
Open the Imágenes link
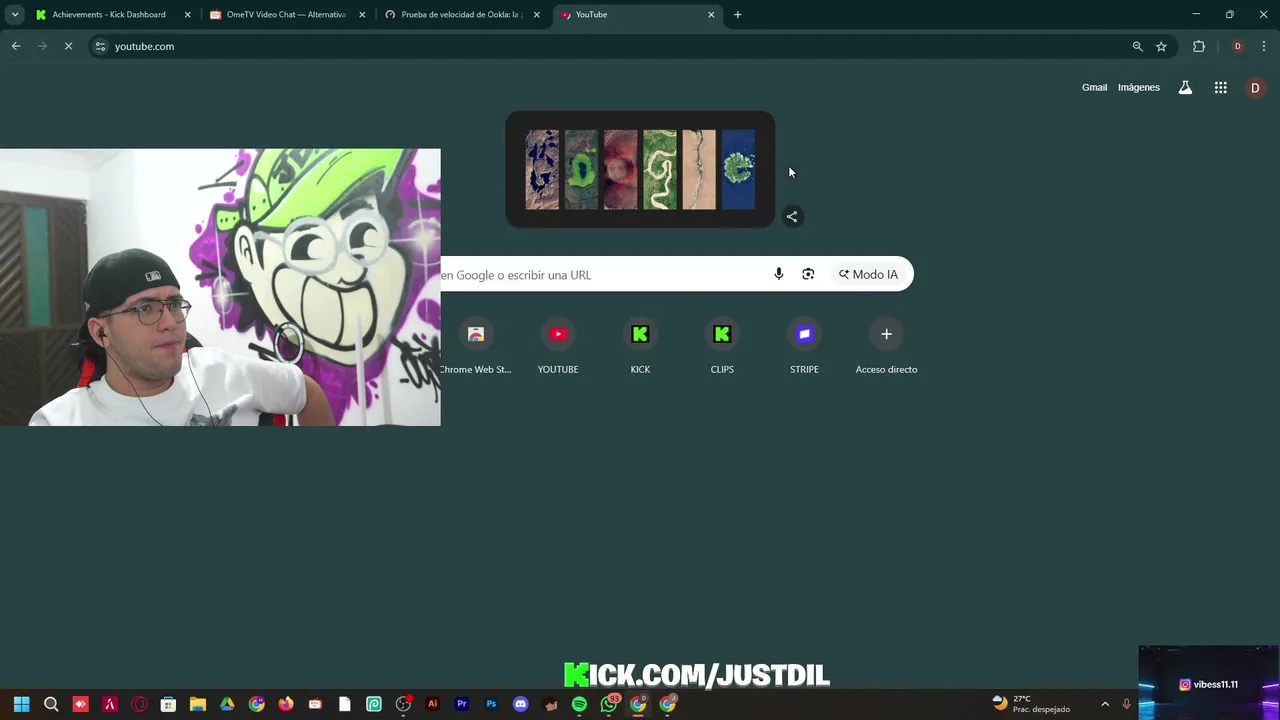[x=1138, y=88]
